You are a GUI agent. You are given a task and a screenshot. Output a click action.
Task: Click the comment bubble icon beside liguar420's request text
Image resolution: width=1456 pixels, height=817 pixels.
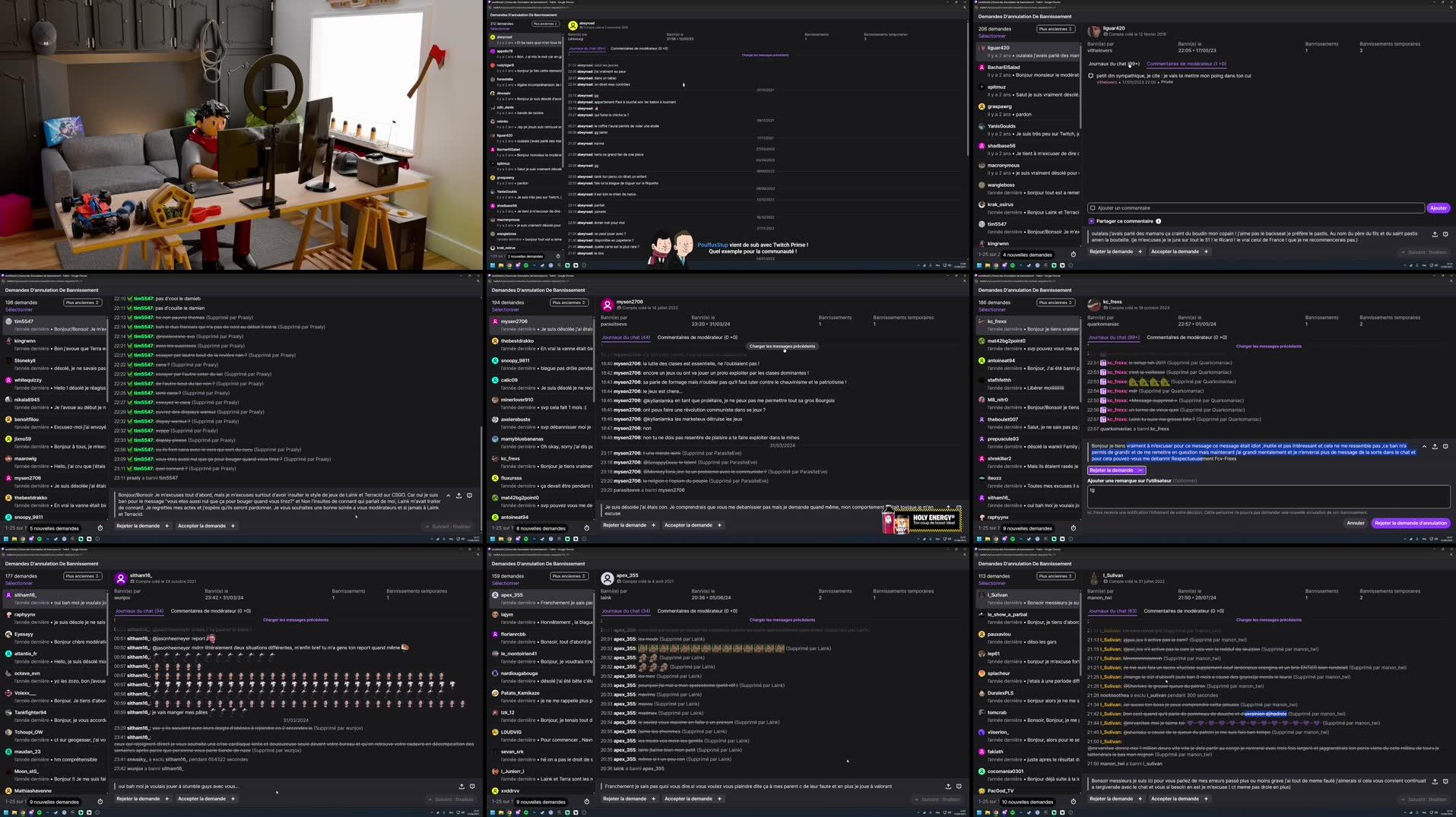pyautogui.click(x=1445, y=234)
